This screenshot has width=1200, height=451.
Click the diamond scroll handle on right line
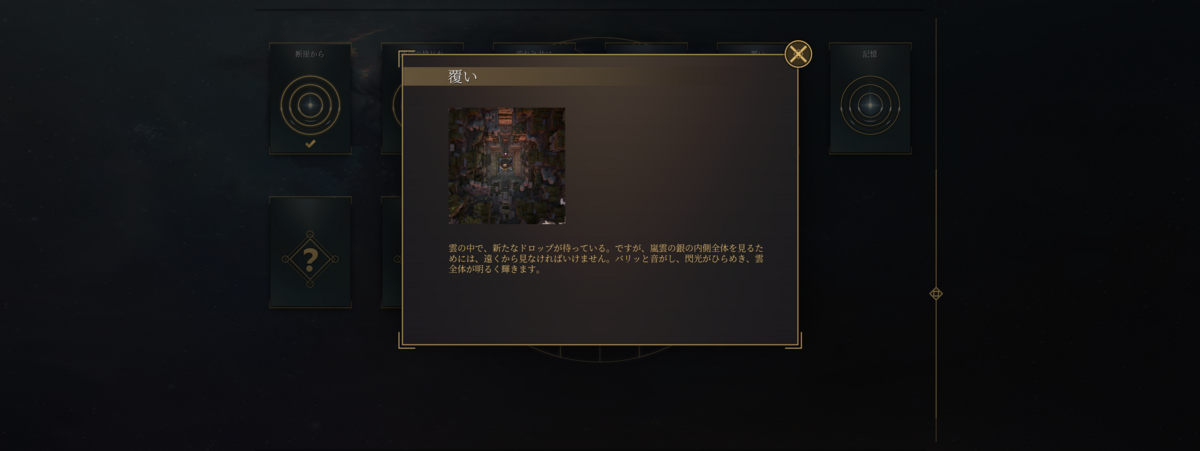point(936,293)
